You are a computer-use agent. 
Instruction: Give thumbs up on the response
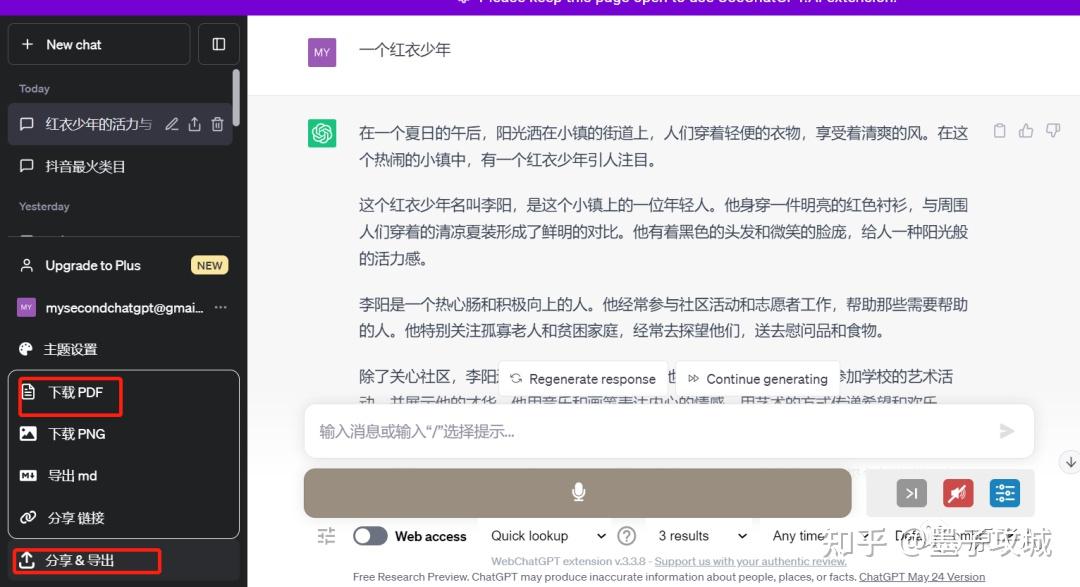1026,131
